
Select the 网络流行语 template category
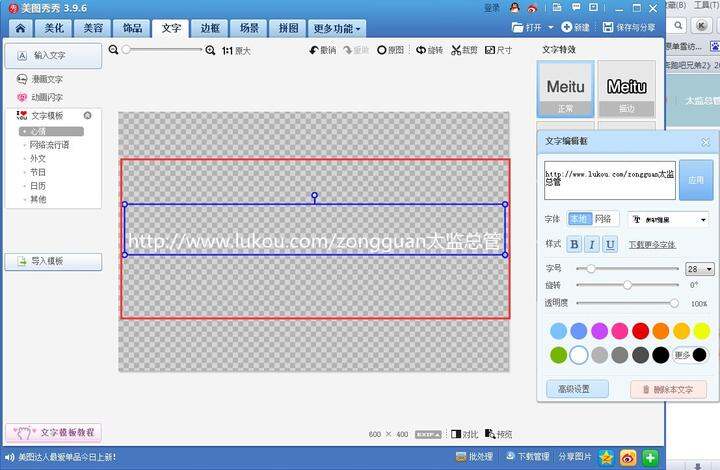tap(49, 145)
